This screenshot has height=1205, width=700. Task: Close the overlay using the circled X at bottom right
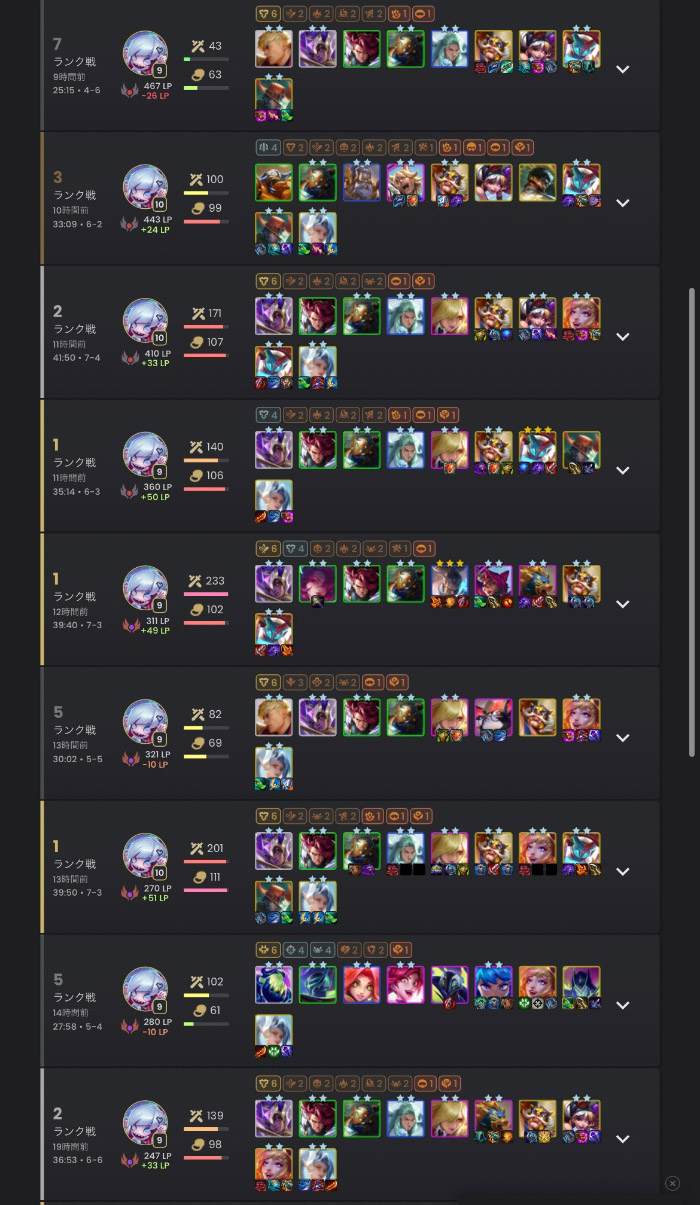pos(673,1183)
